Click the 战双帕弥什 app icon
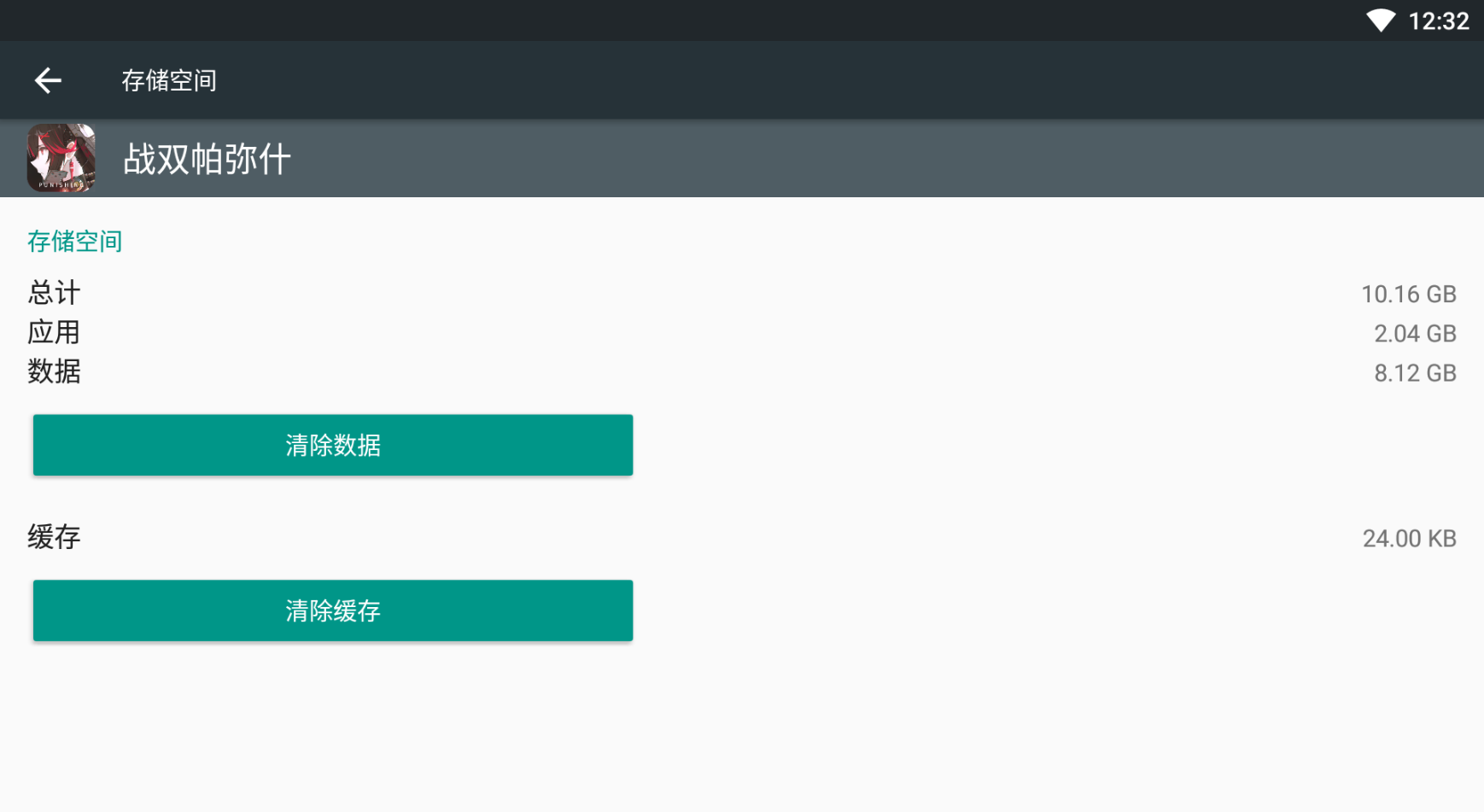Viewport: 1484px width, 812px height. click(x=61, y=158)
